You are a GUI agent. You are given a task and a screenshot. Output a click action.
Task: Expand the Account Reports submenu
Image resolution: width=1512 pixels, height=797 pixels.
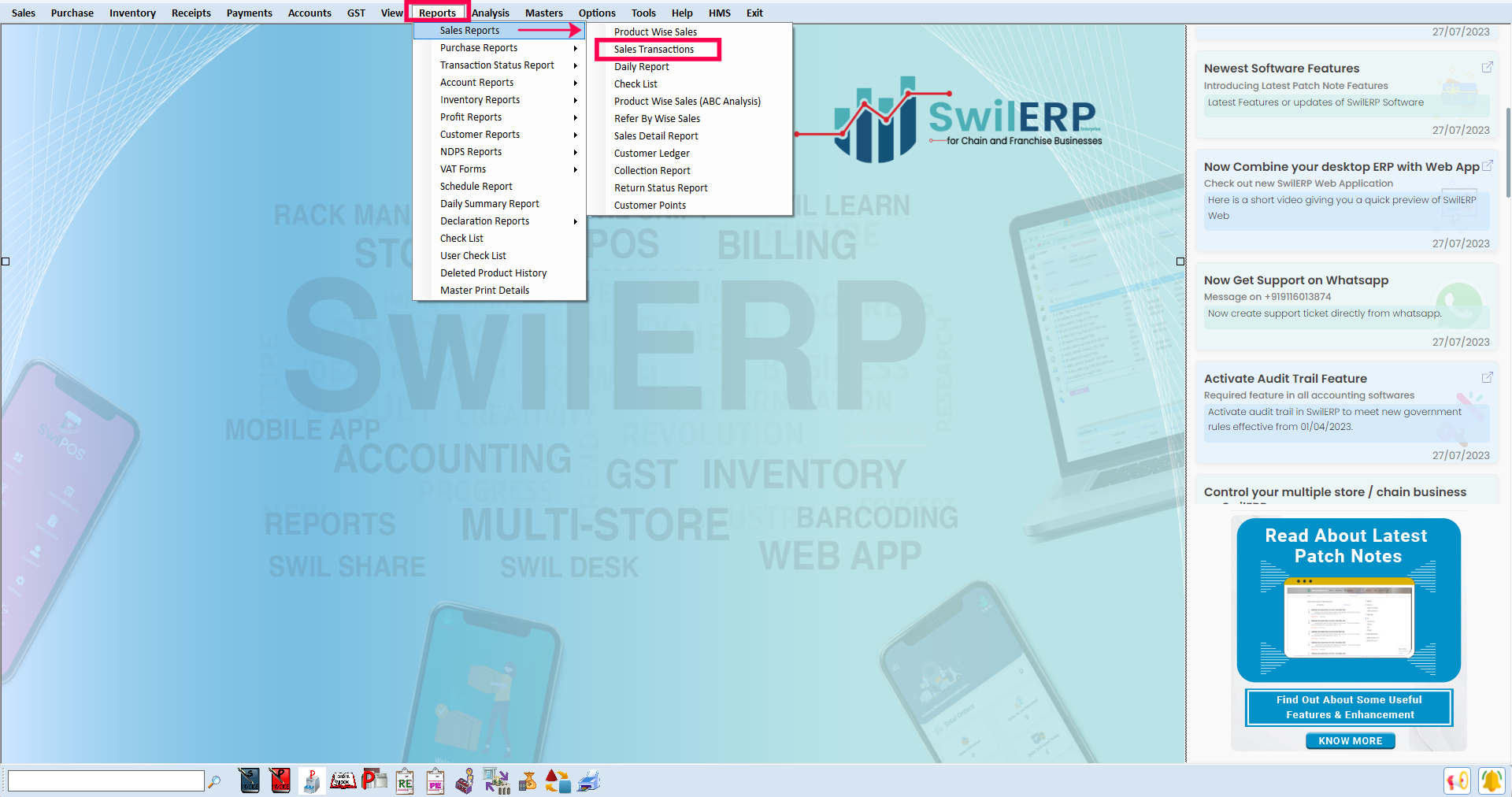click(x=499, y=83)
